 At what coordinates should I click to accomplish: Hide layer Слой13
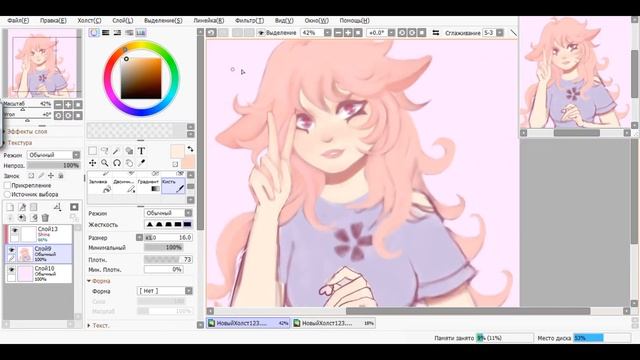pyautogui.click(x=15, y=231)
